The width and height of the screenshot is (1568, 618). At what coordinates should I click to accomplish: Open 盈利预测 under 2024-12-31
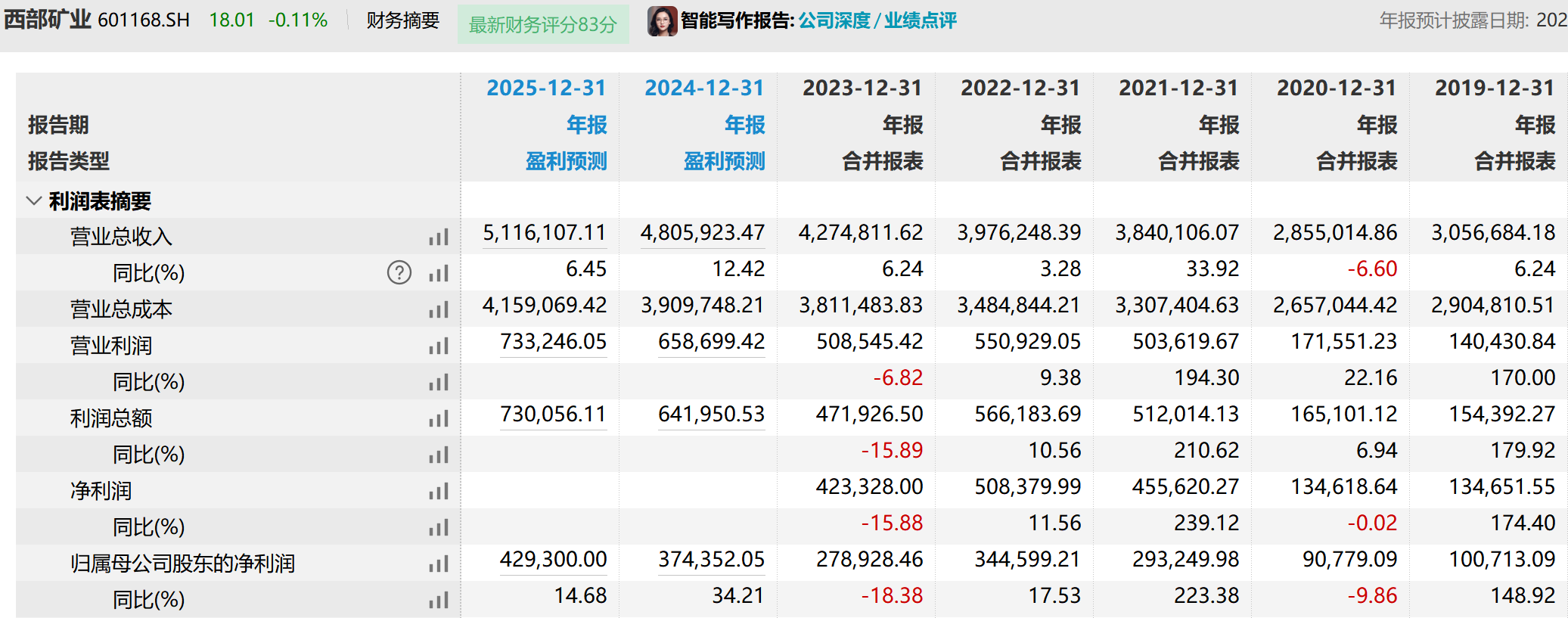725,161
